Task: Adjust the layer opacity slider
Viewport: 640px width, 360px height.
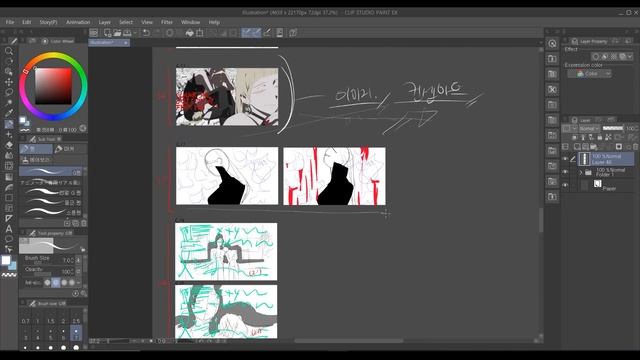Action: coord(613,129)
